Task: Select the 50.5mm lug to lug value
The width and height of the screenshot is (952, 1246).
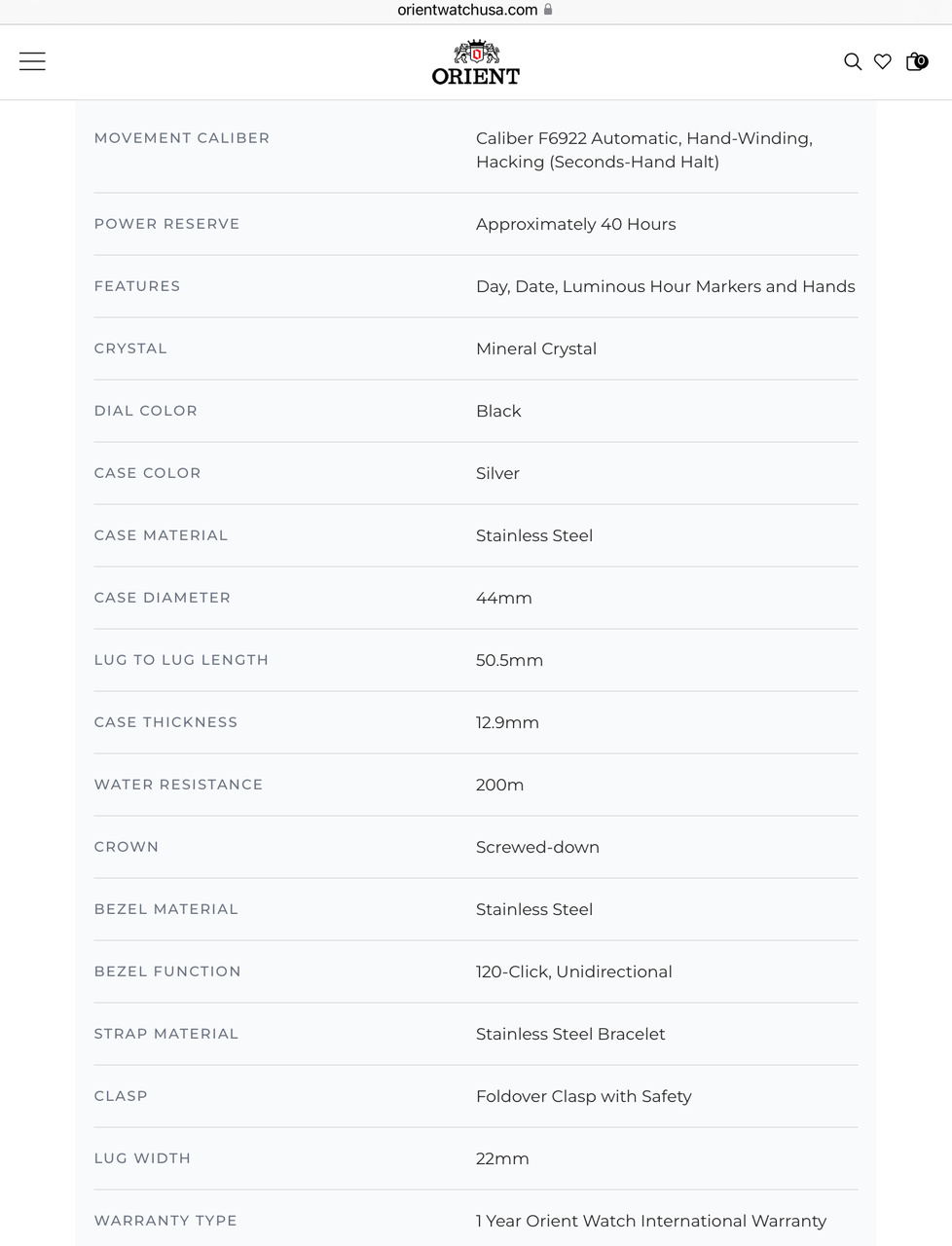Action: (x=509, y=660)
